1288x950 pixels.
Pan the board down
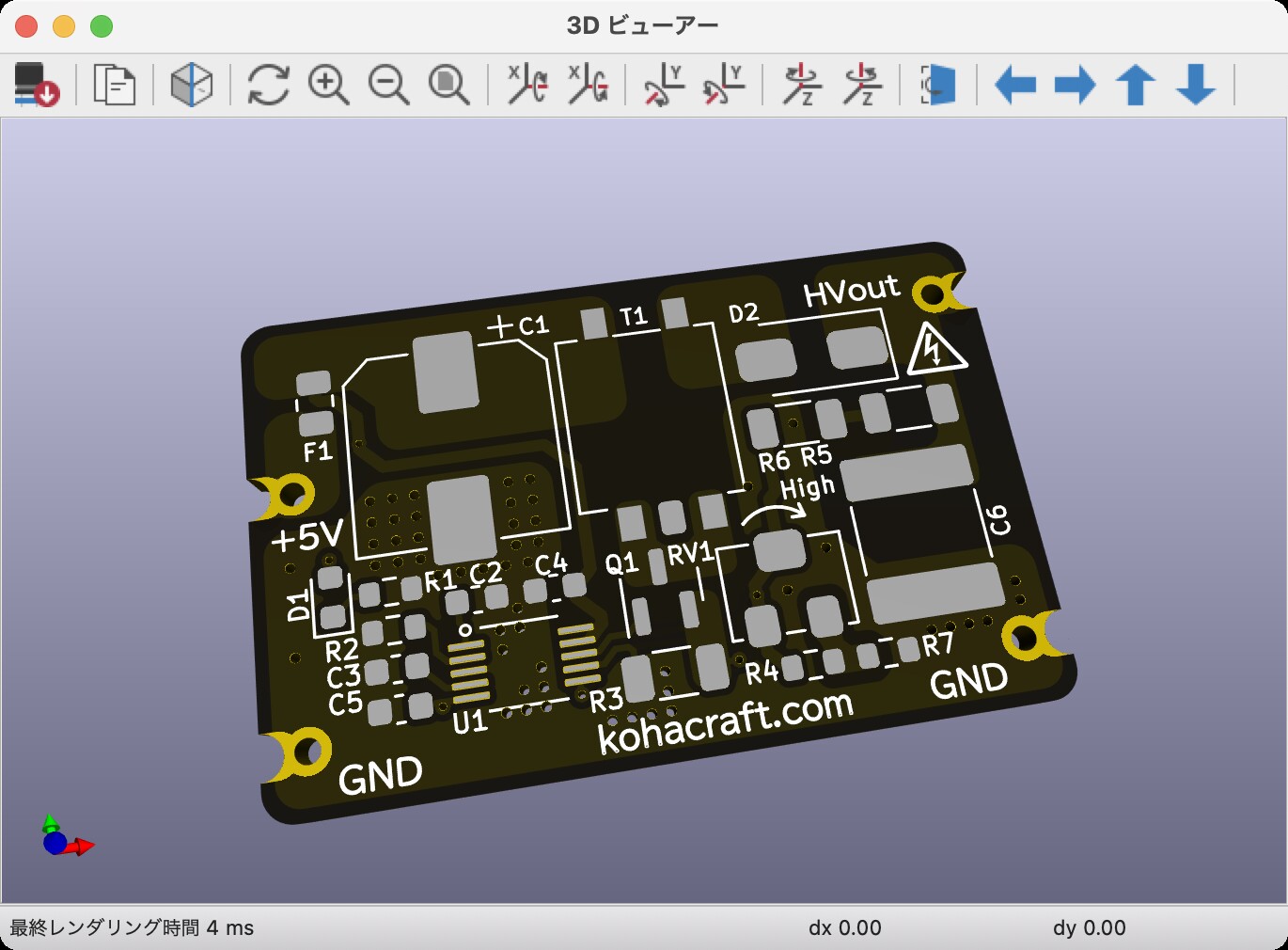1196,85
